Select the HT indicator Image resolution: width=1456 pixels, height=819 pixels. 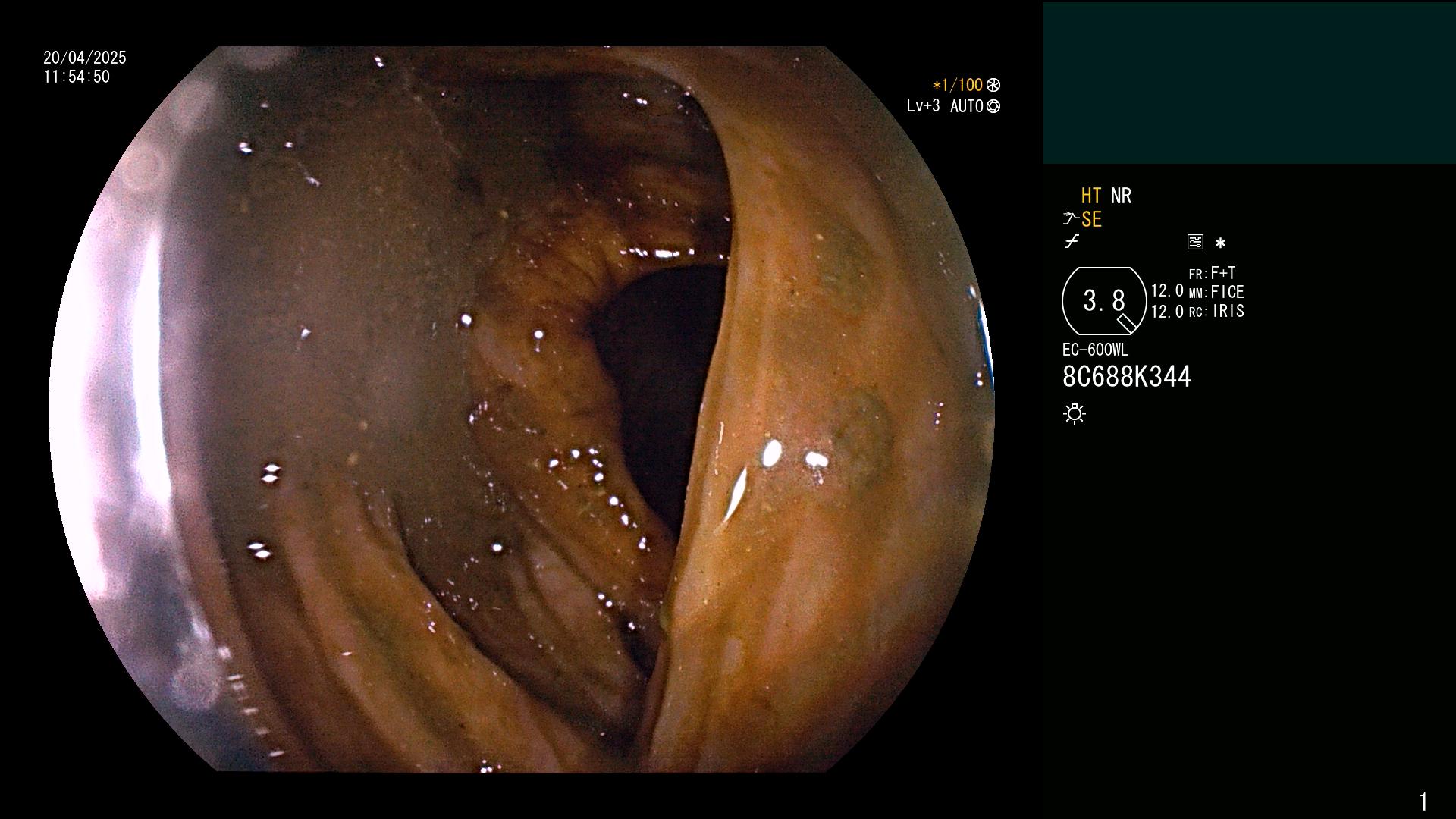[1091, 196]
